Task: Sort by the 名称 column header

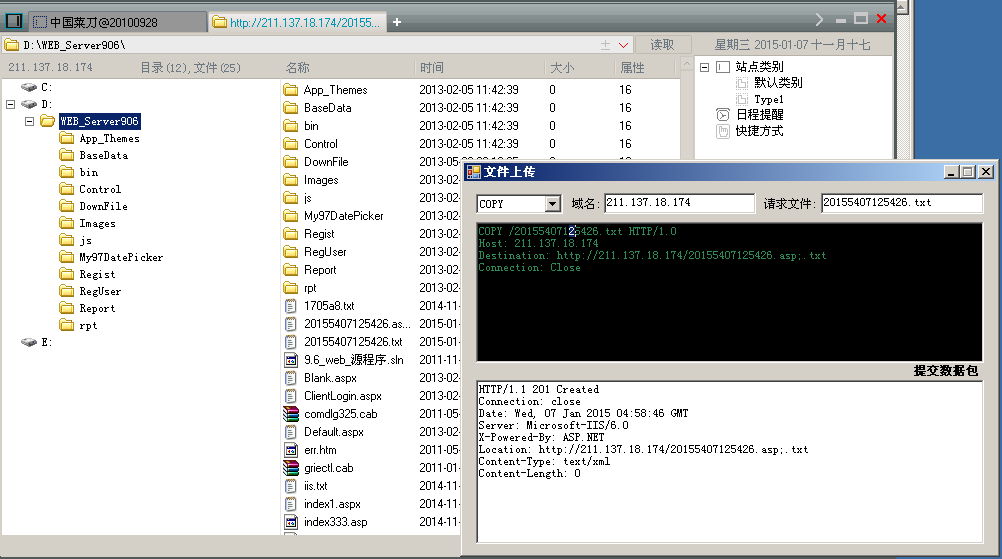Action: [x=298, y=68]
